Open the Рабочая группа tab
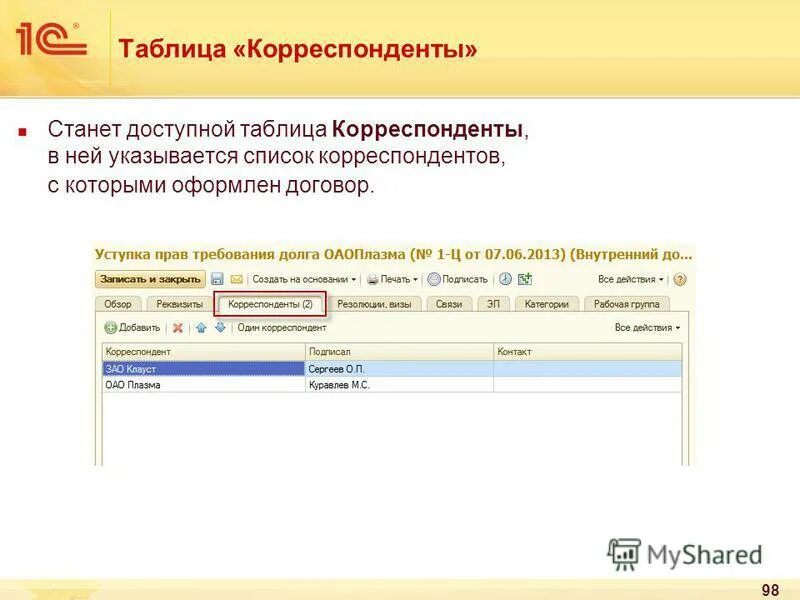Screen dimensions: 800x600 (x=628, y=304)
